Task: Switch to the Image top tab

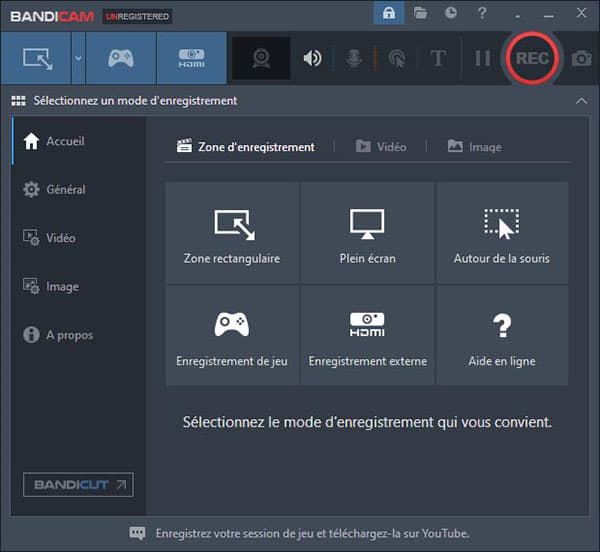Action: tap(474, 147)
